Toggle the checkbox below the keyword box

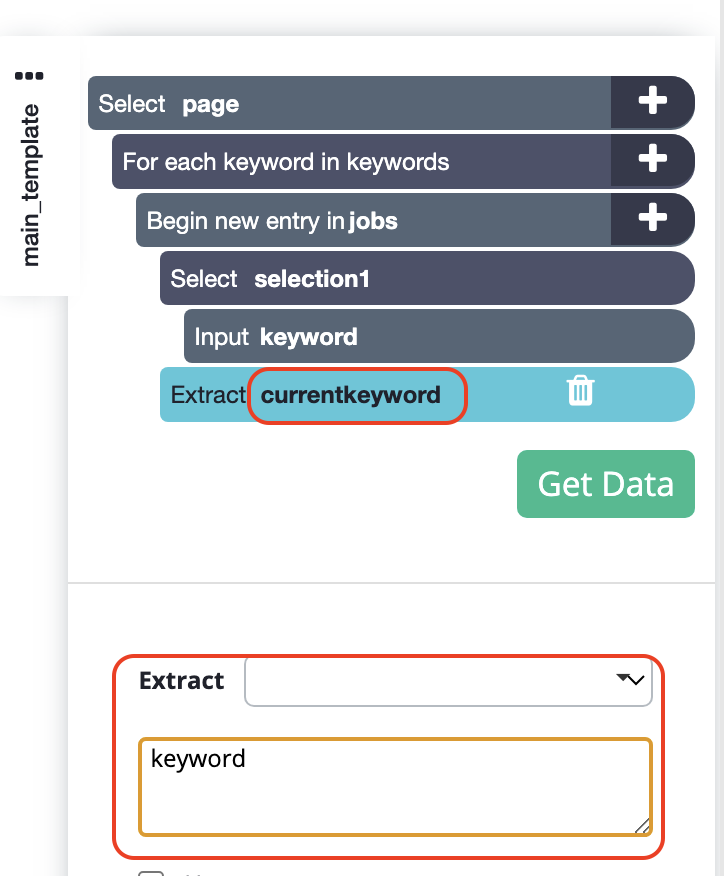pos(151,873)
